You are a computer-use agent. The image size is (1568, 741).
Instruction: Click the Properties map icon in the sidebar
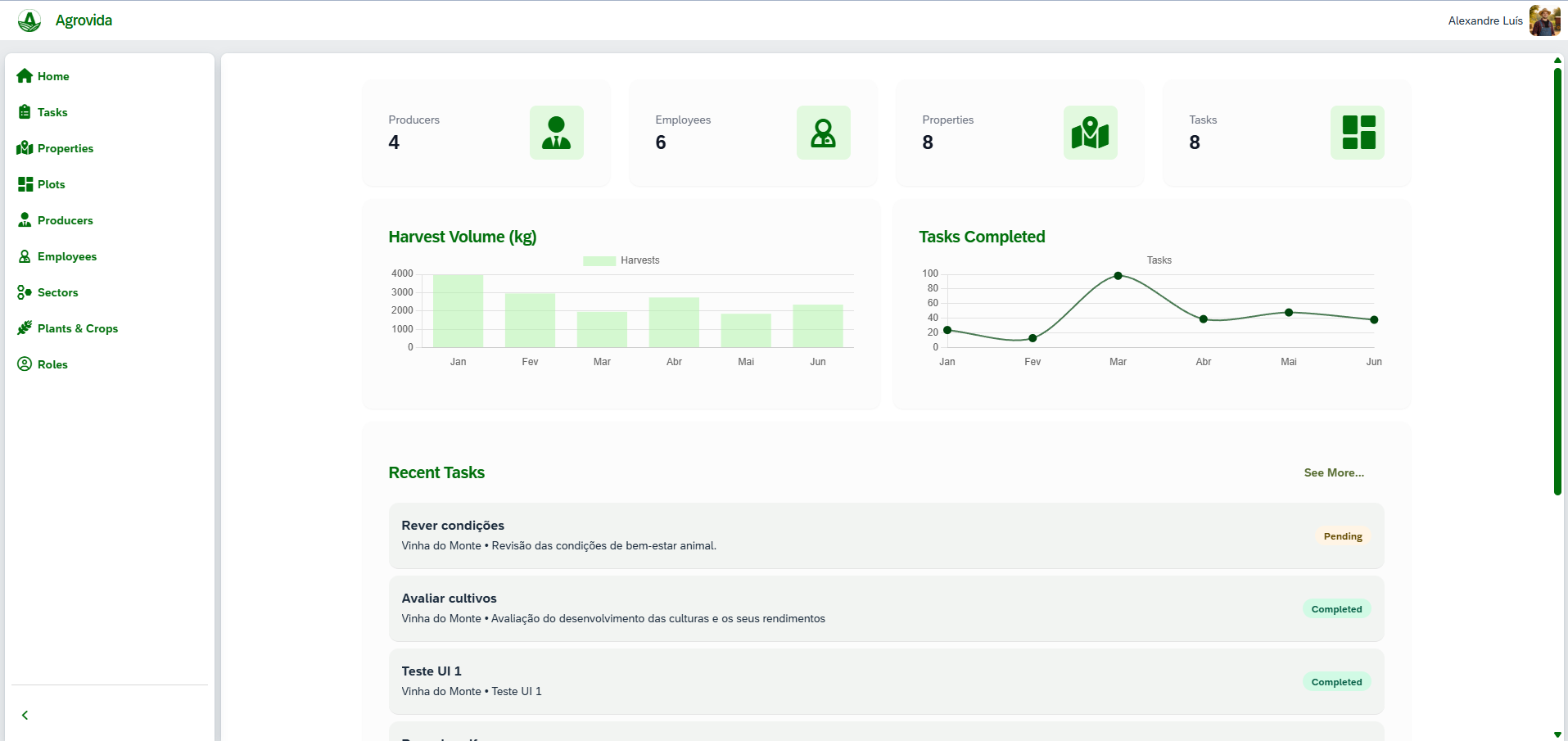25,148
